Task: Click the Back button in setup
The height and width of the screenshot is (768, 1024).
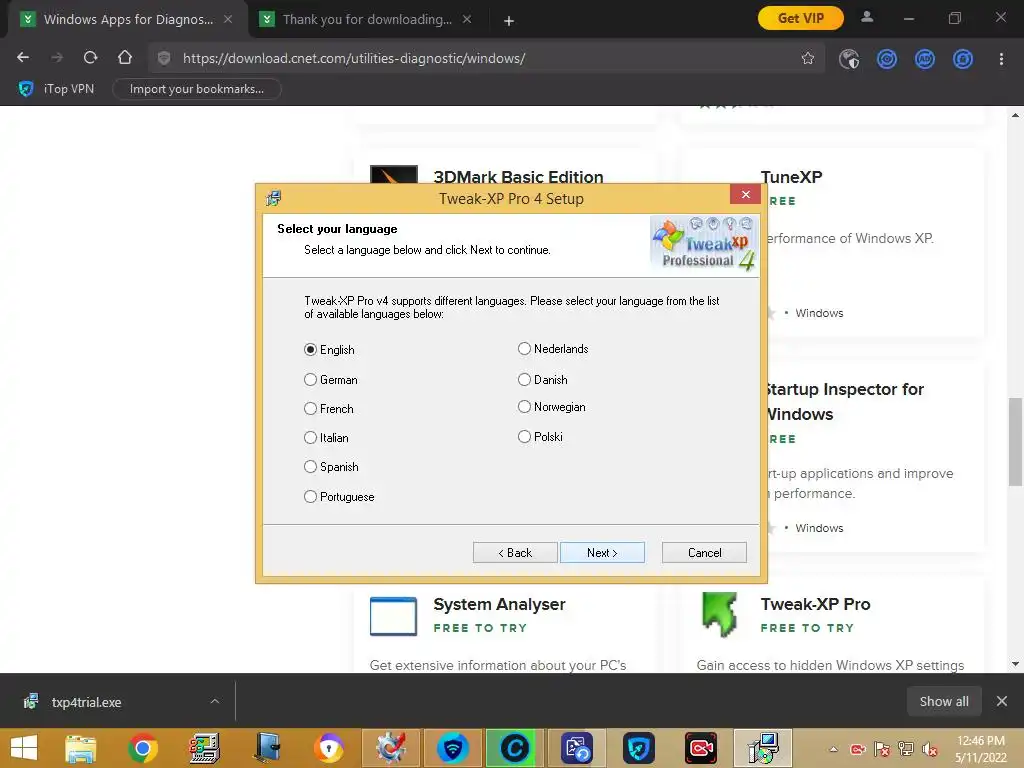Action: [515, 552]
